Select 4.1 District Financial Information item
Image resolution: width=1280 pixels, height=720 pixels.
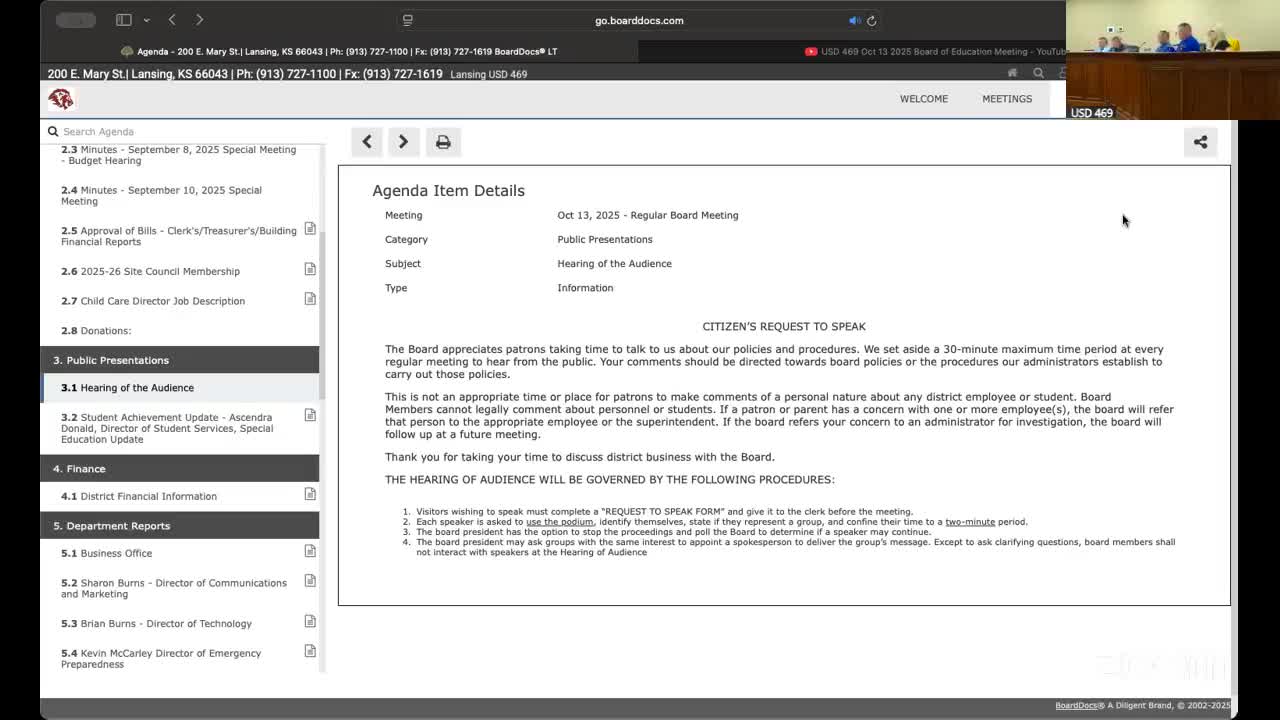[x=148, y=496]
